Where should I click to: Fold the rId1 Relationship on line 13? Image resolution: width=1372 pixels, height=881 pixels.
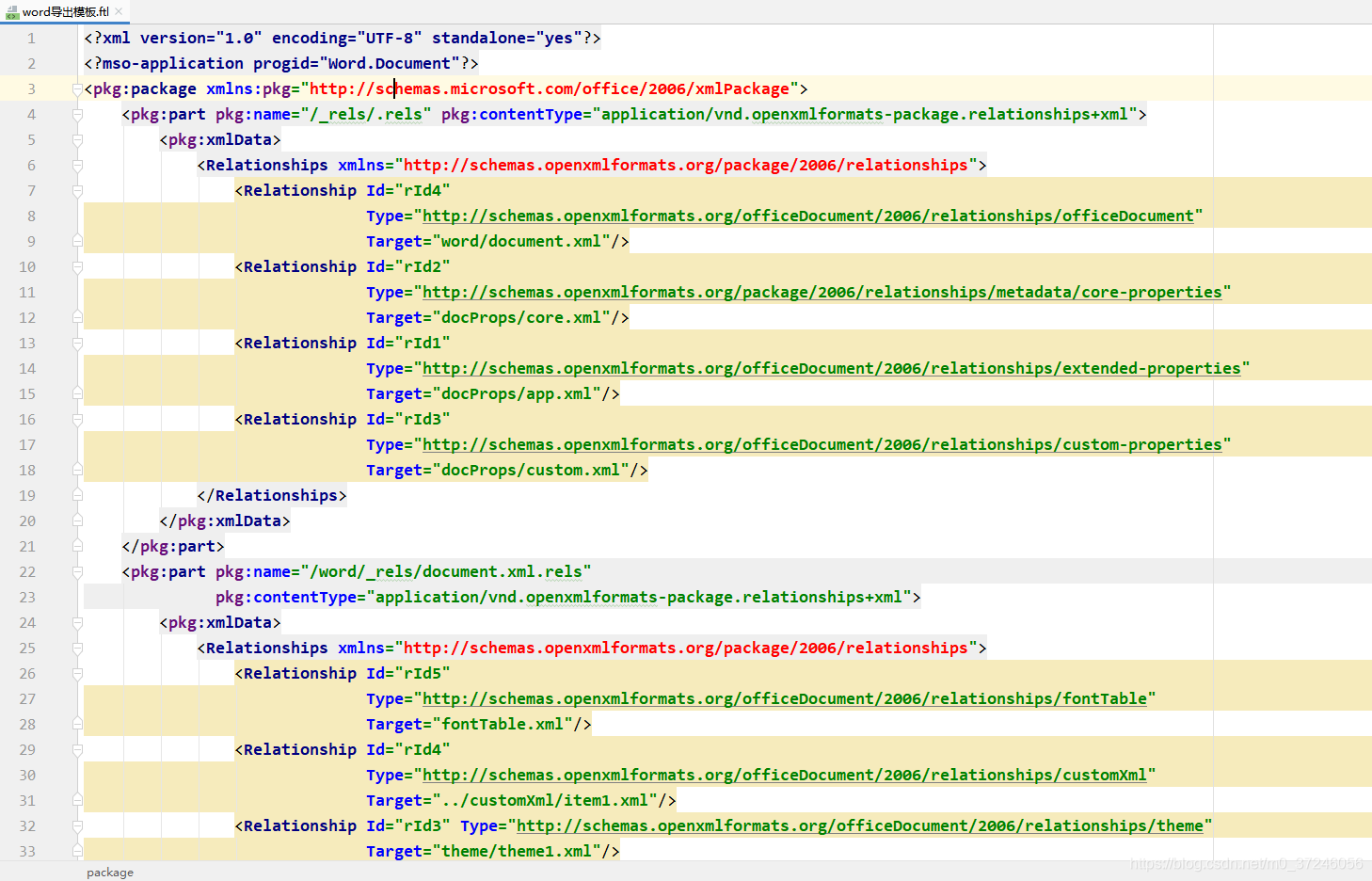[x=77, y=344]
